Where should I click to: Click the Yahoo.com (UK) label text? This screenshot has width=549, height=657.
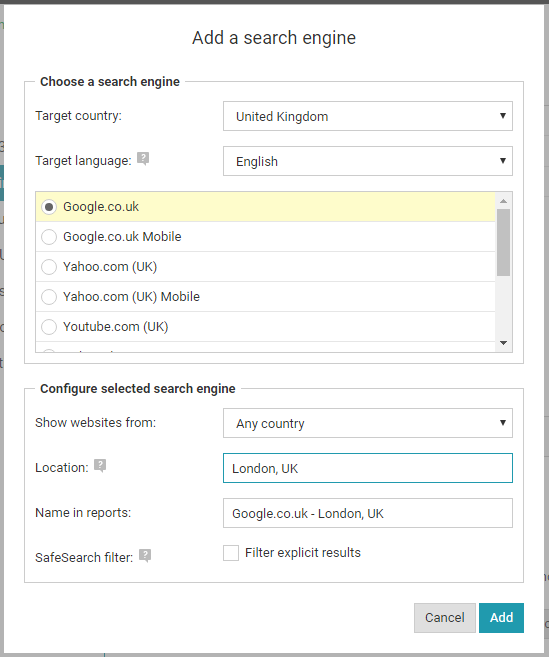[110, 267]
